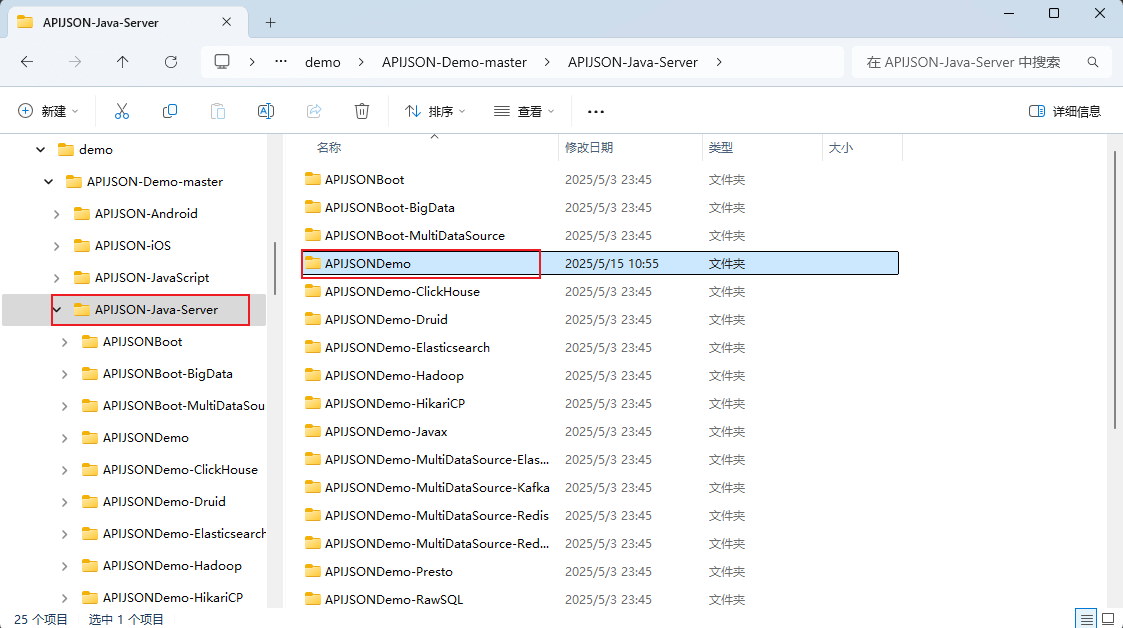Collapse the APIJSON-Java-Server tree node
This screenshot has height=628, width=1123.
[58, 310]
